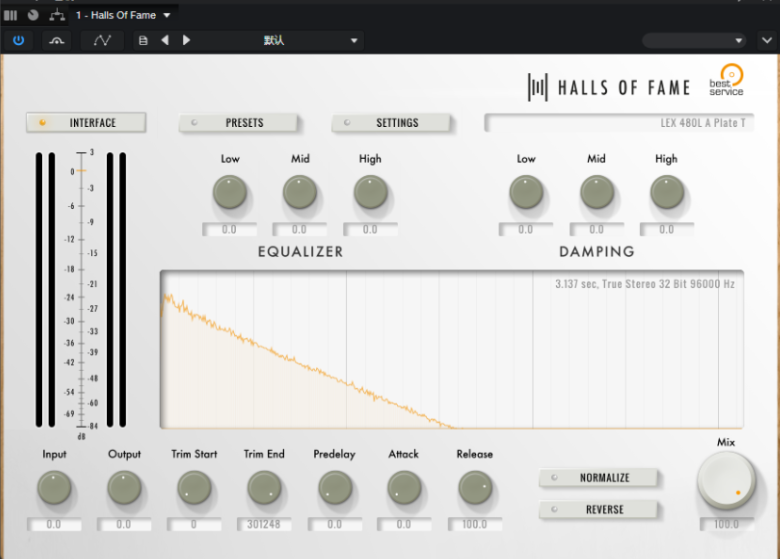This screenshot has height=559, width=780.
Task: Click the Input value field
Action: [54, 524]
